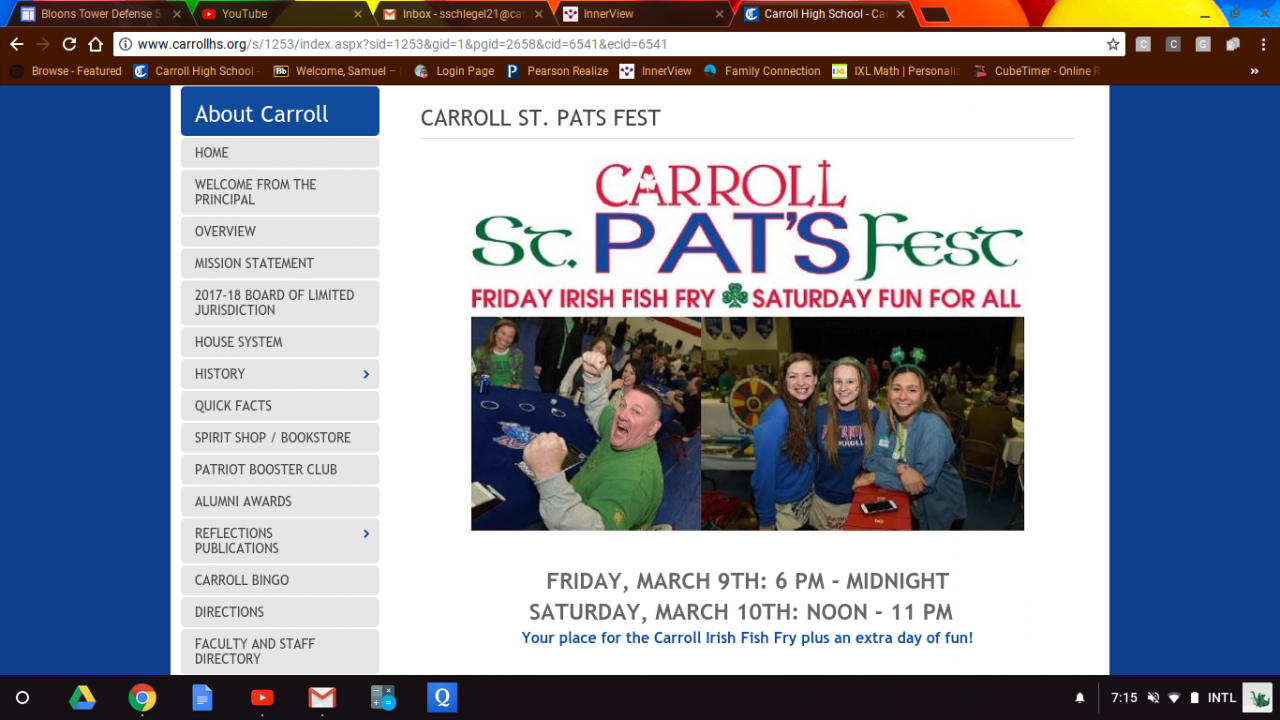Check the battery icon in system tray

point(1194,698)
